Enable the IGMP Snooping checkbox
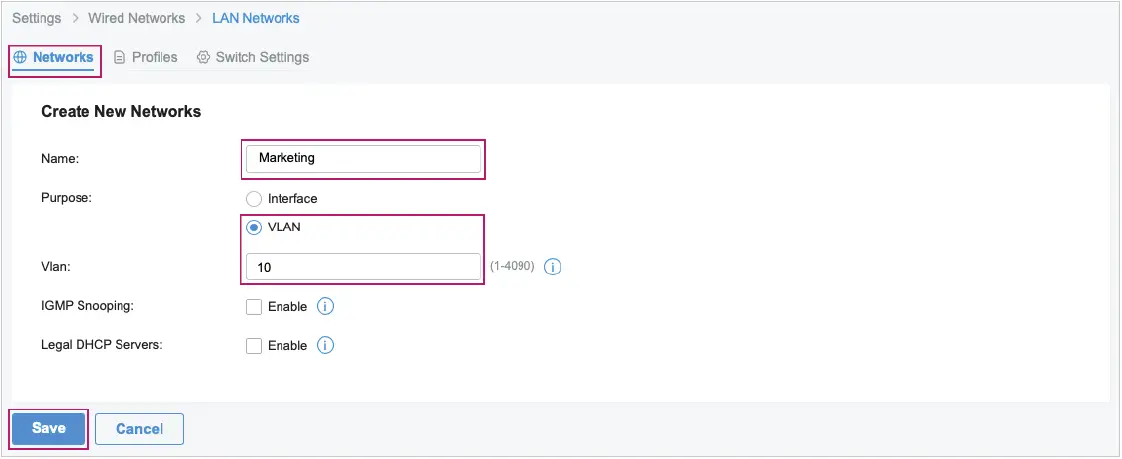 pos(254,307)
